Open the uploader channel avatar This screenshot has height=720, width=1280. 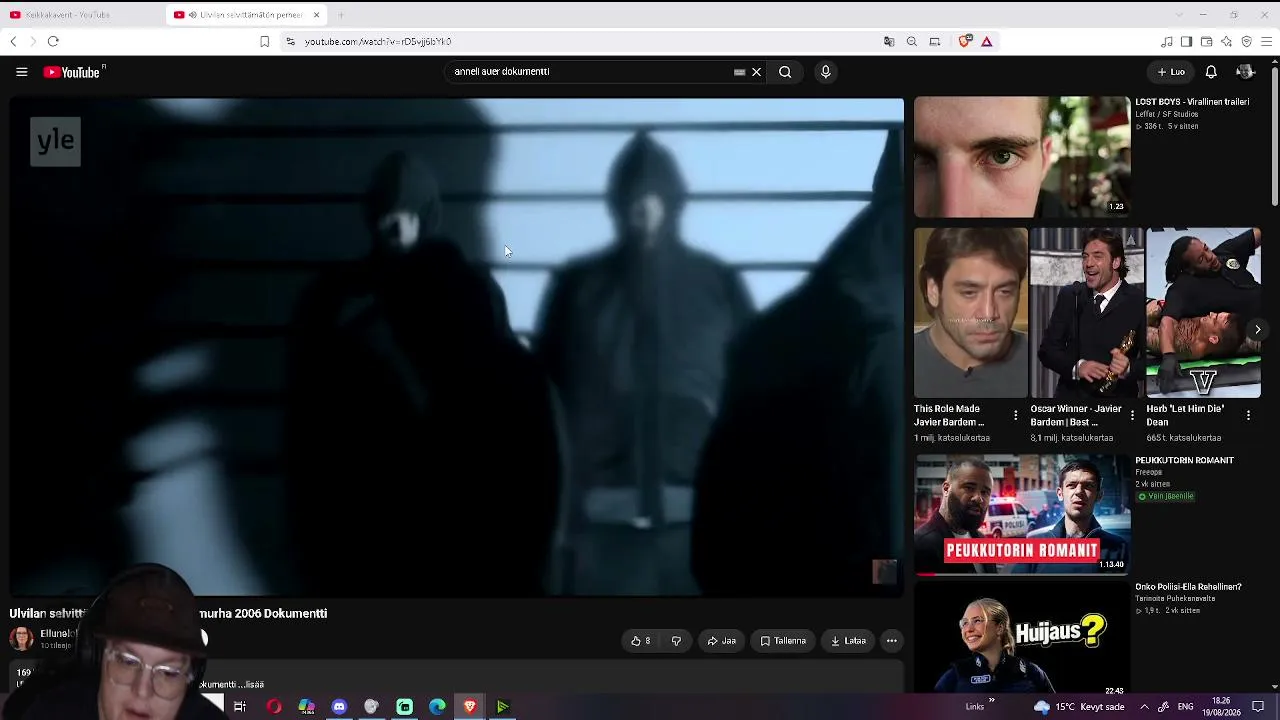[x=21, y=638]
